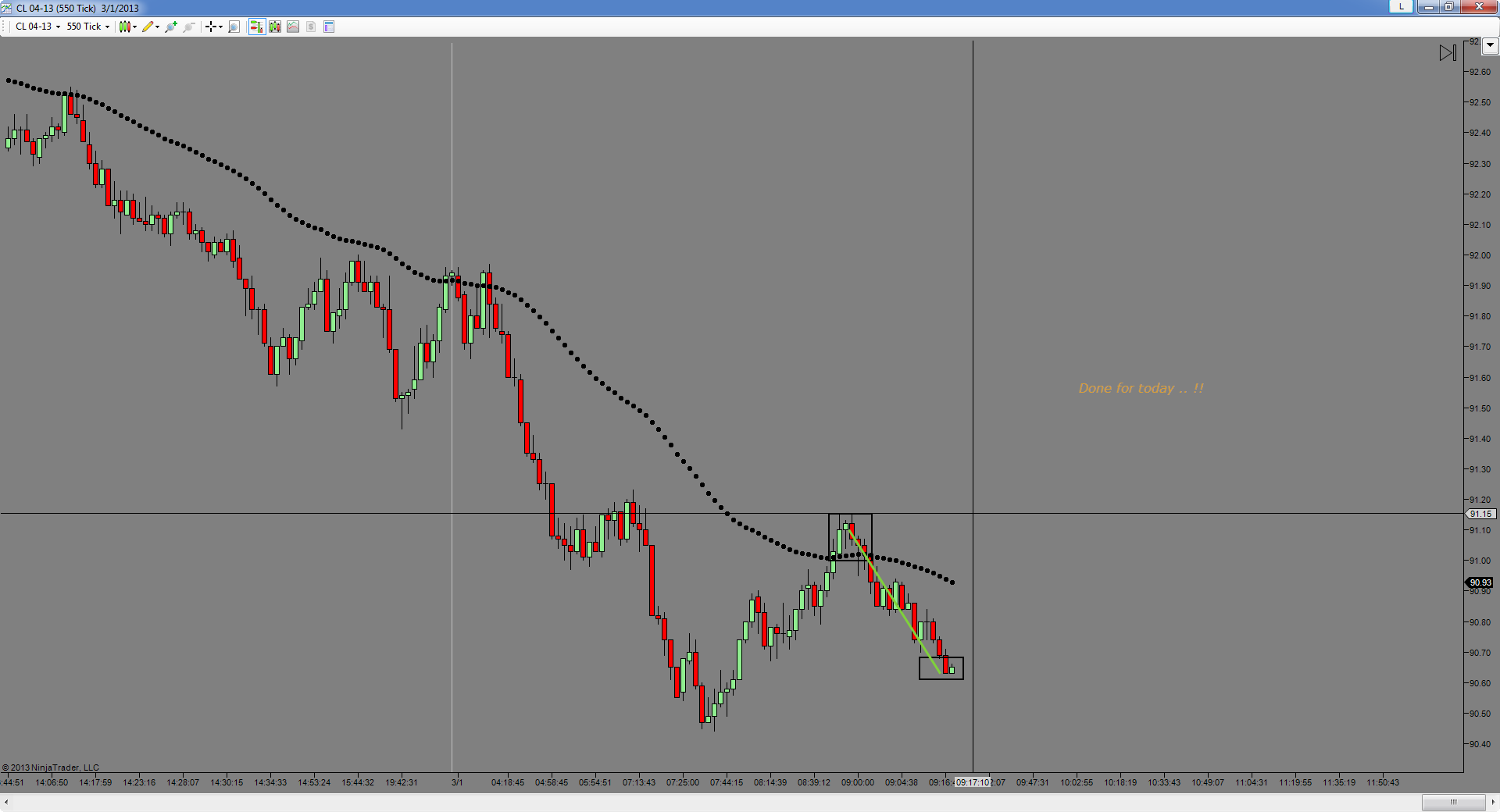Open the cursor type dropdown arrow
Viewport: 1500px width, 812px height.
[x=220, y=27]
